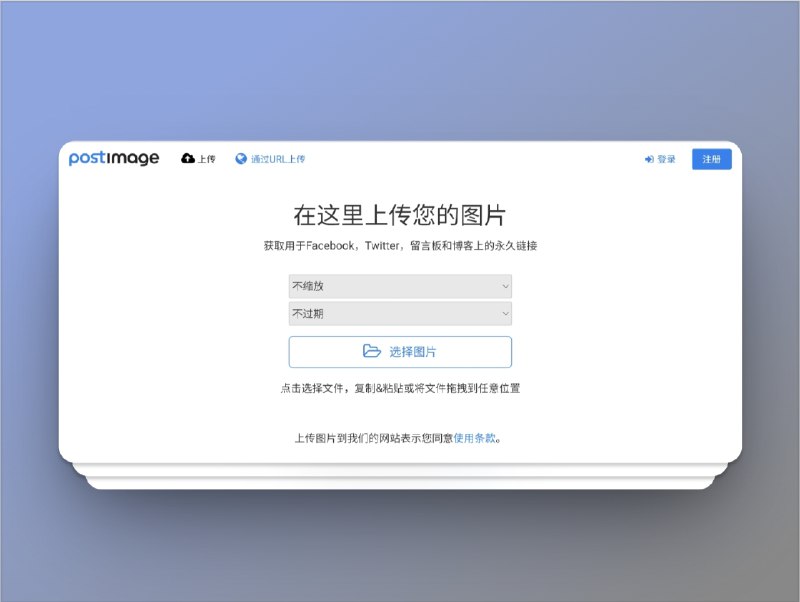800x602 pixels.
Task: Click the globe icon next to 通过URL上传
Action: [240, 158]
